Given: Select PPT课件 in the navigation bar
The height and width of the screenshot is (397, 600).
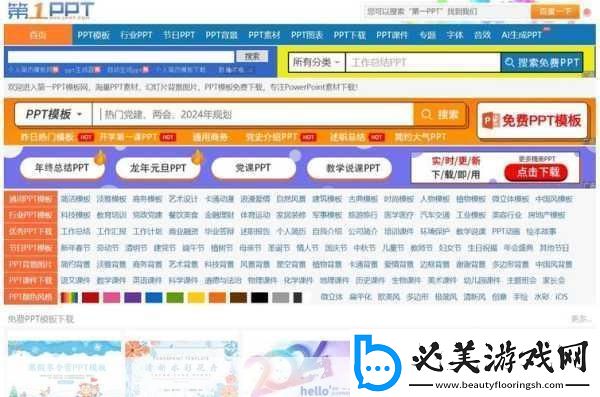Looking at the screenshot, I should tap(392, 35).
